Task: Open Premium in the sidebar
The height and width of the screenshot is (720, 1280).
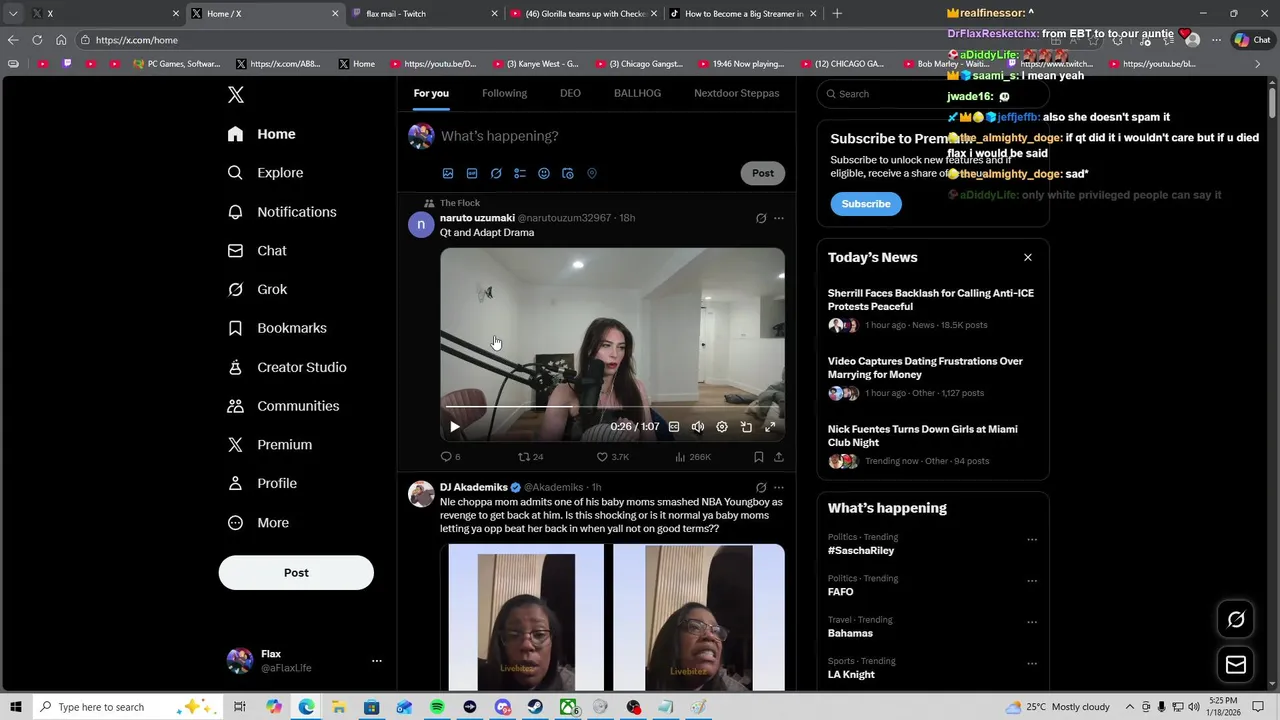Action: [270, 445]
